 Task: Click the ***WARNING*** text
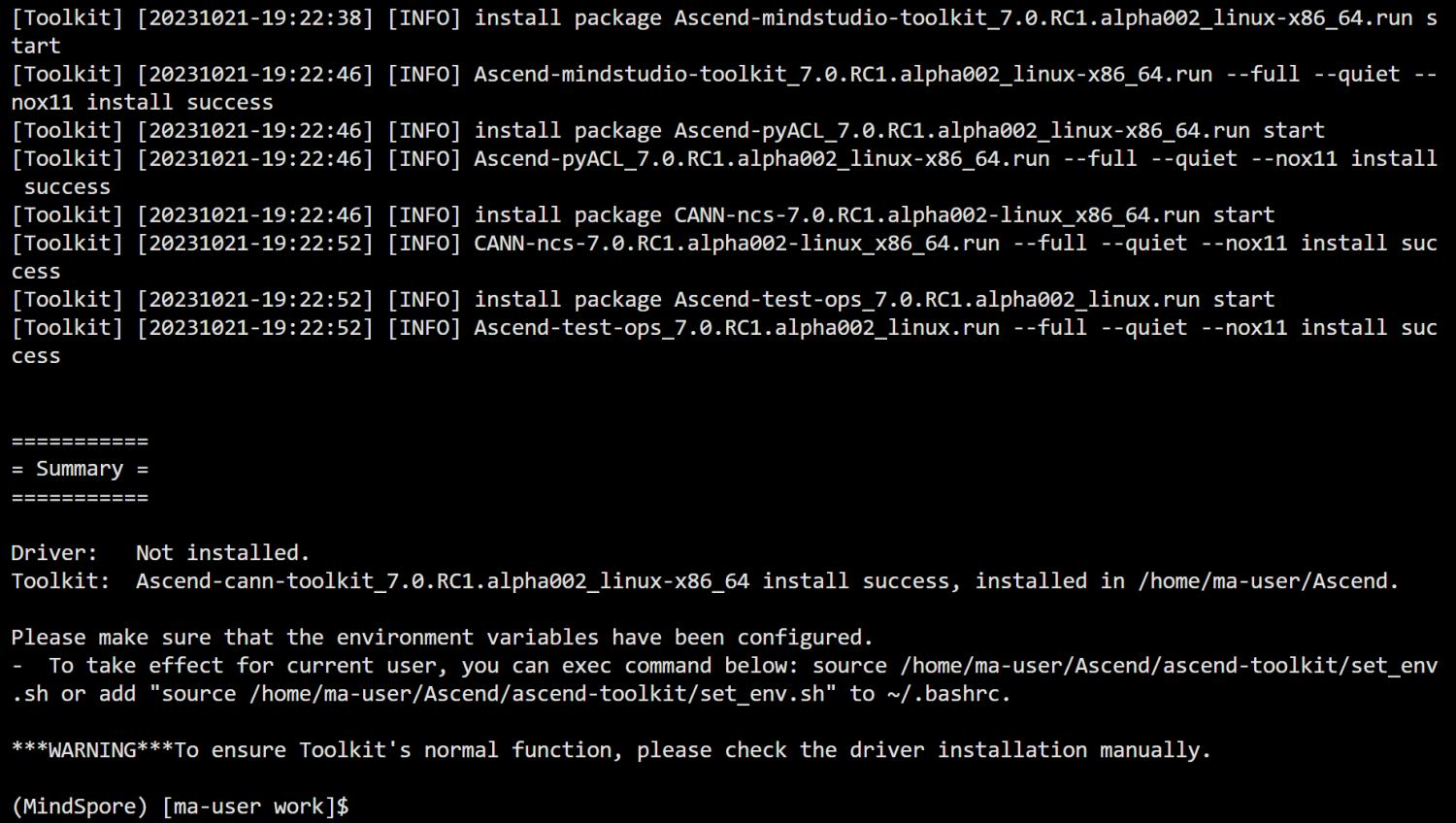tap(92, 750)
